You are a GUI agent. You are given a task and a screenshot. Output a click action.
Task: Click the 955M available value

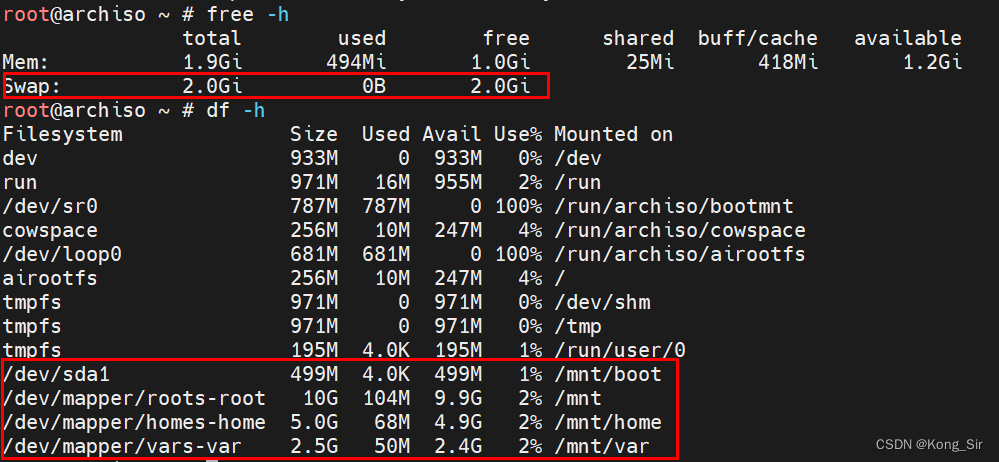click(457, 183)
